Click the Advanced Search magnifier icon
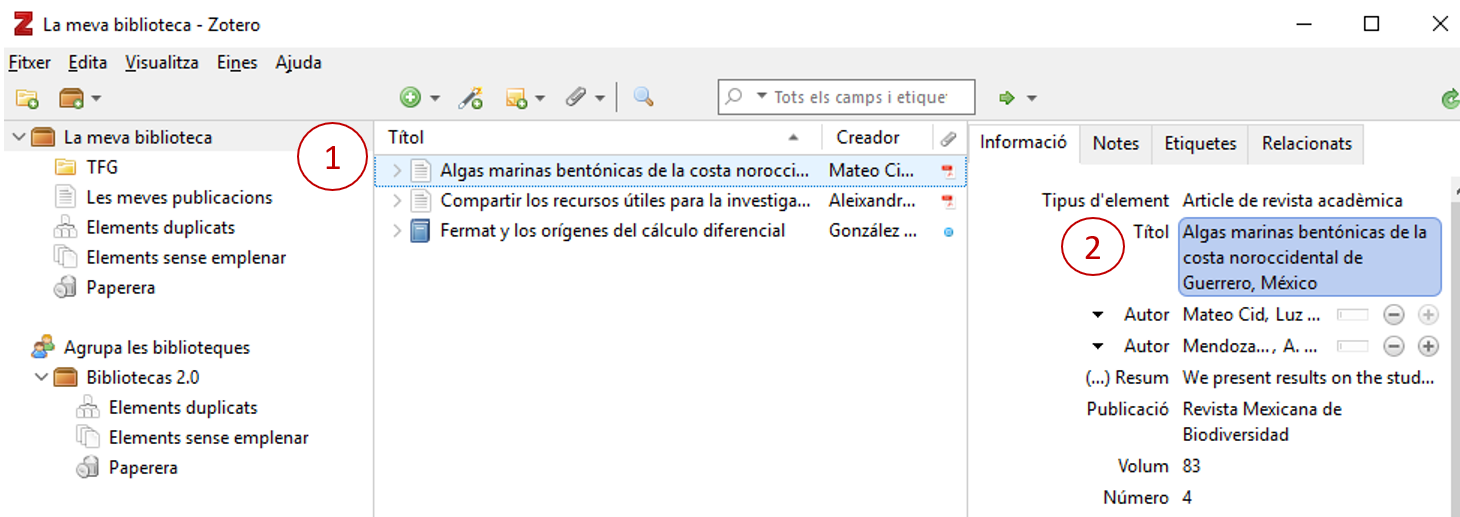This screenshot has width=1460, height=517. (643, 97)
